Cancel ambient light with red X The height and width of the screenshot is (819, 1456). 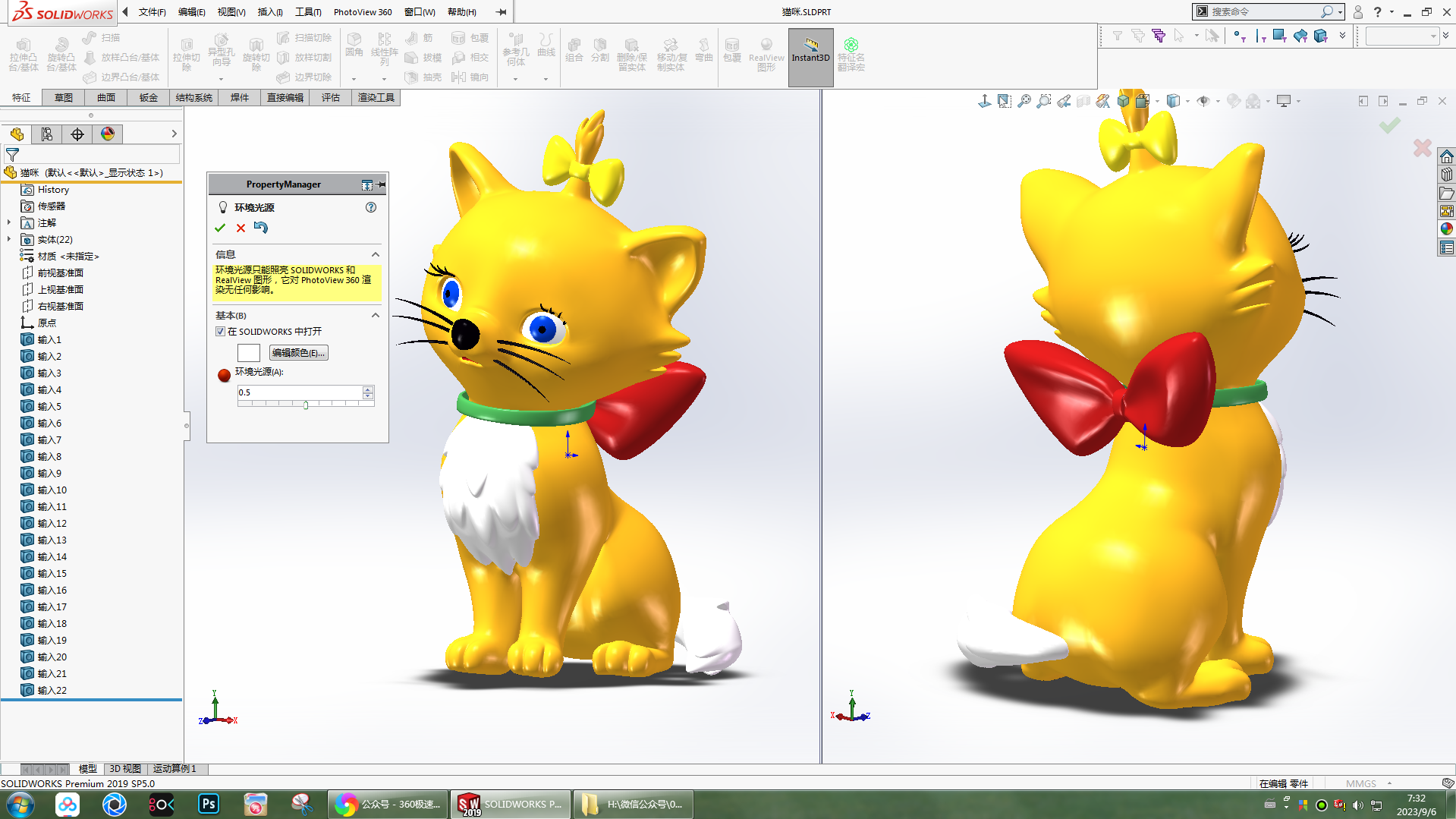click(x=241, y=228)
